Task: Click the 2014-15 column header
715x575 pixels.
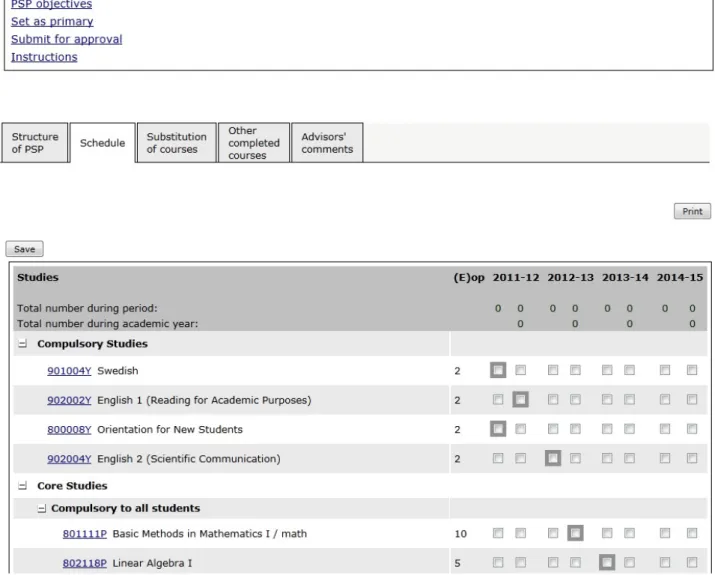Action: (680, 278)
